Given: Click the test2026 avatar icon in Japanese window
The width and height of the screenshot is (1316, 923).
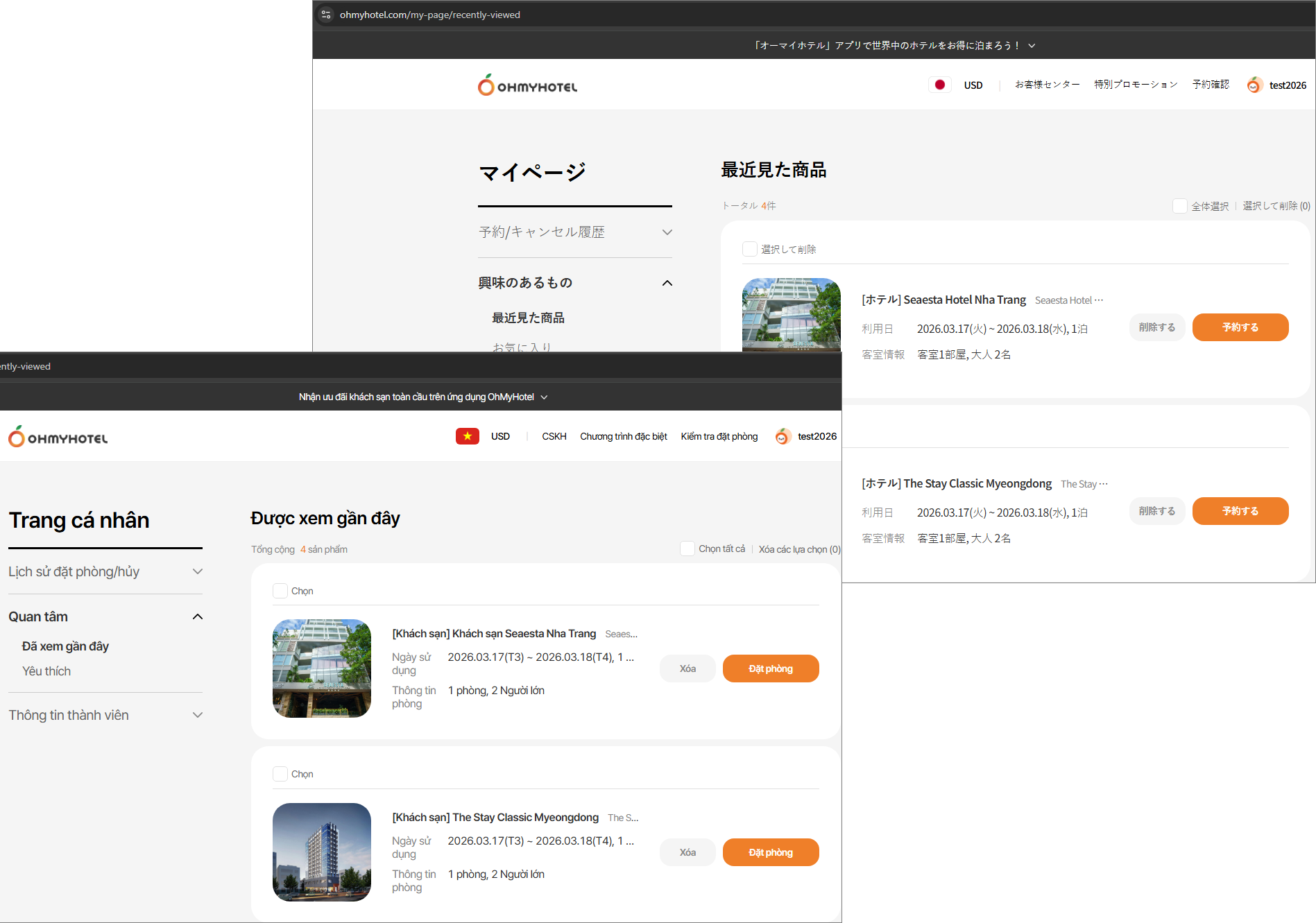Looking at the screenshot, I should point(1254,85).
